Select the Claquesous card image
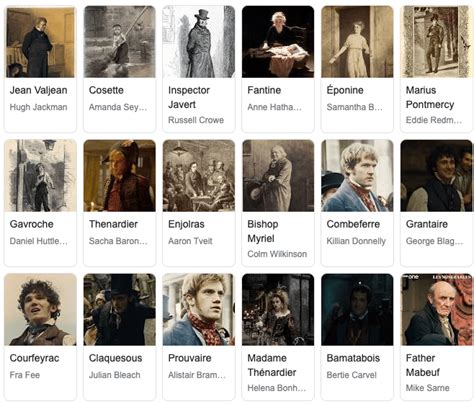This screenshot has width=474, height=404. tap(120, 310)
